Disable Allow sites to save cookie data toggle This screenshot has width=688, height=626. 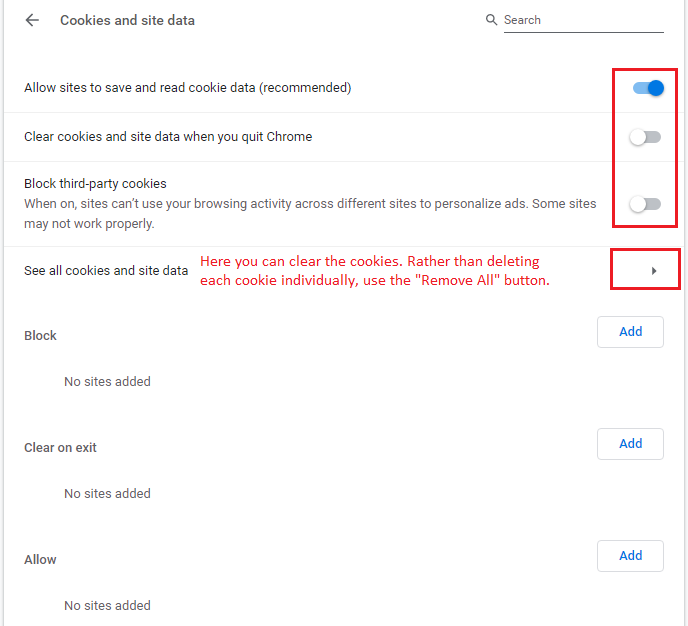point(648,88)
